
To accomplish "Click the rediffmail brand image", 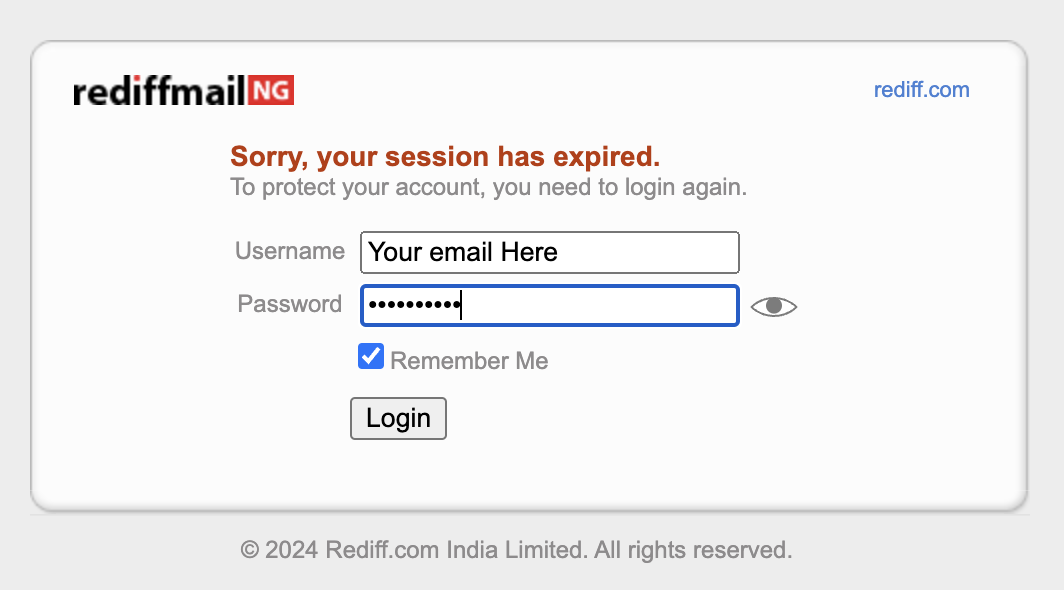I will click(182, 89).
